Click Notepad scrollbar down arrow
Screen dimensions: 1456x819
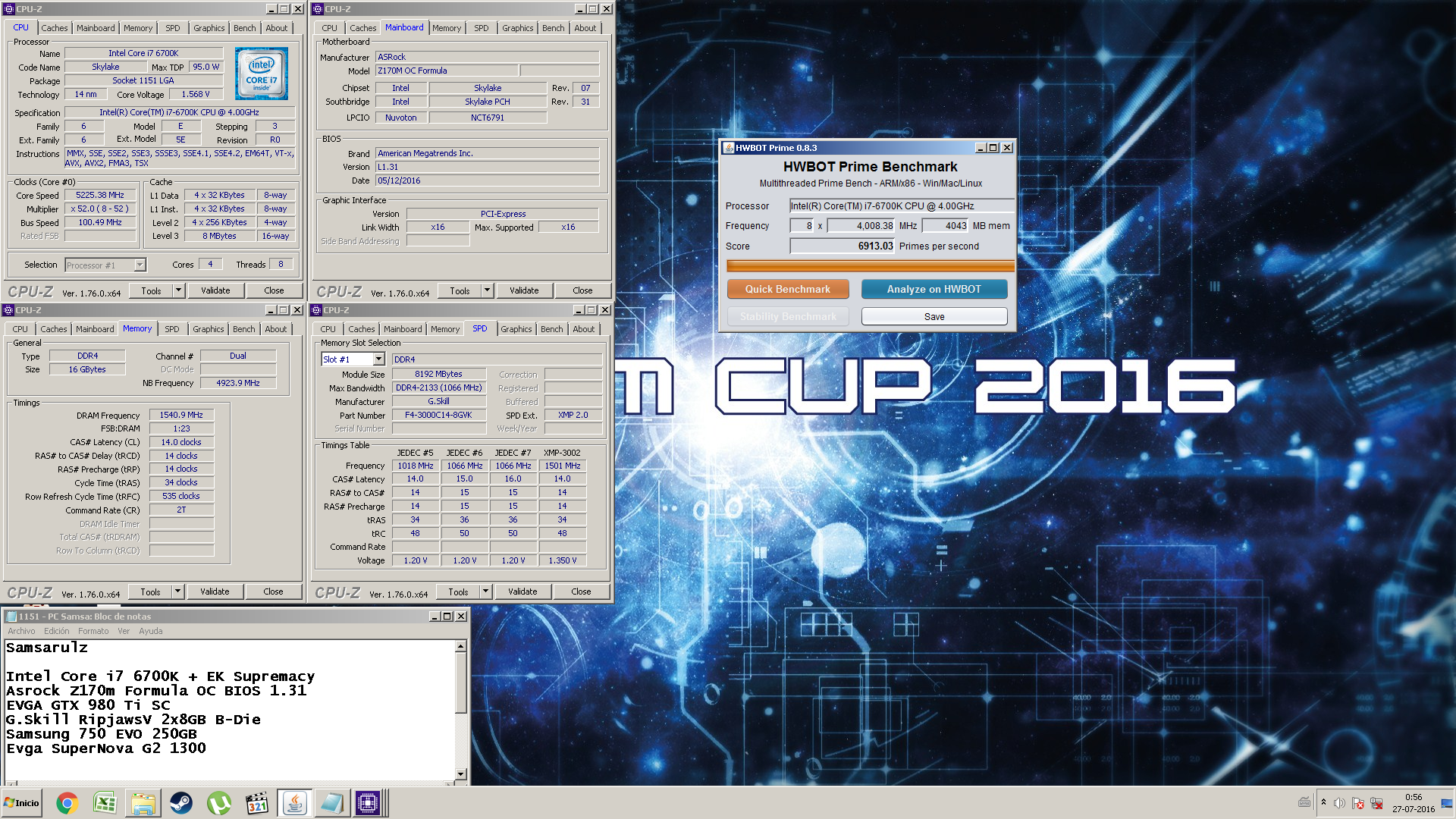460,774
